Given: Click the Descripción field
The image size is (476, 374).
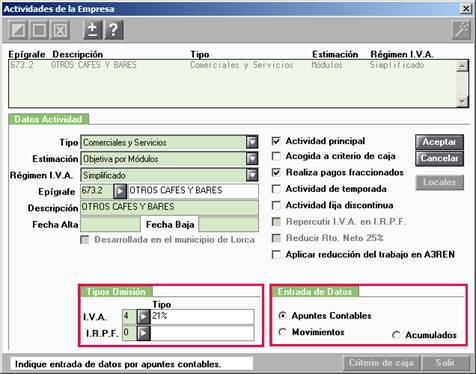Looking at the screenshot, I should pyautogui.click(x=169, y=207).
